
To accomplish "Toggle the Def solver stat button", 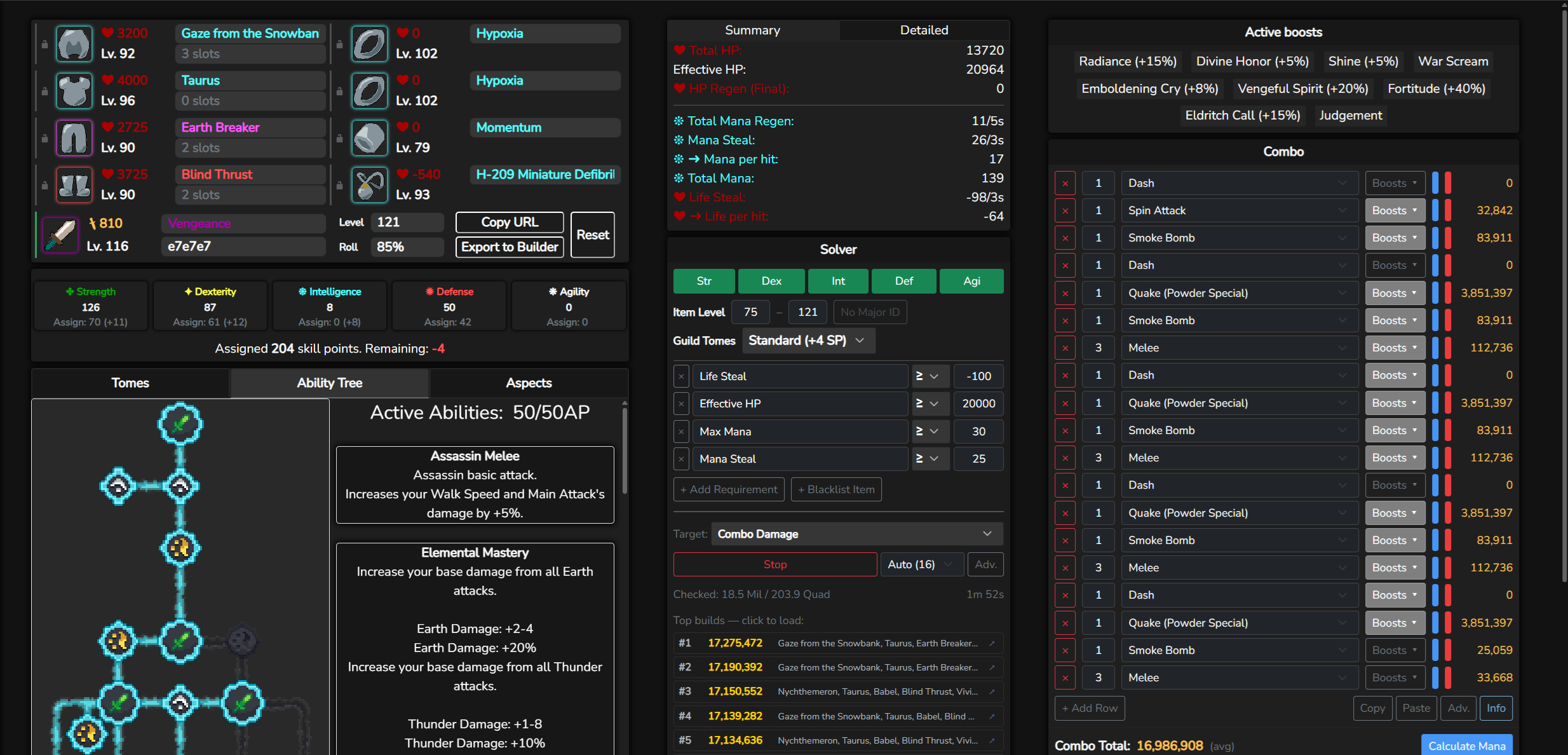I will [904, 281].
